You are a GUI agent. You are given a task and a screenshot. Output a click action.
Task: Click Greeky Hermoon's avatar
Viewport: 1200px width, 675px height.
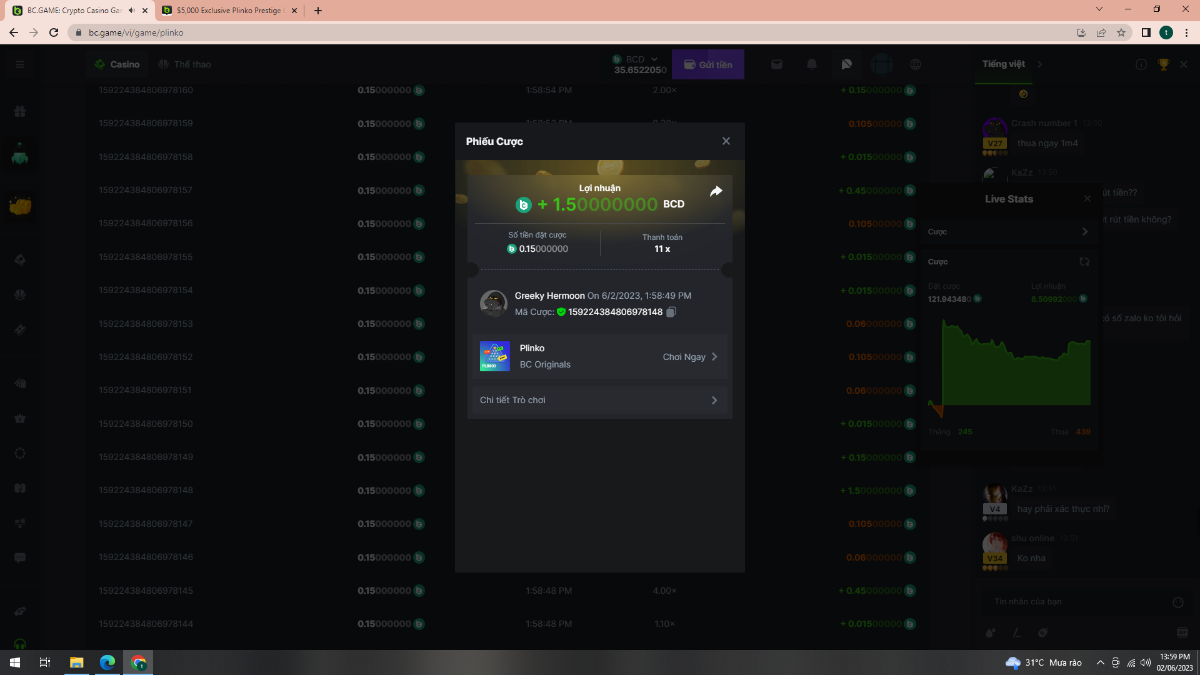pyautogui.click(x=494, y=303)
